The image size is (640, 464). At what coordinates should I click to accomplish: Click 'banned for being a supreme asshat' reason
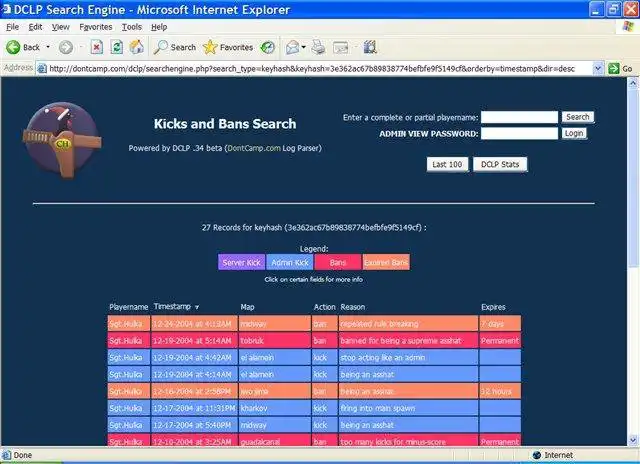click(408, 340)
